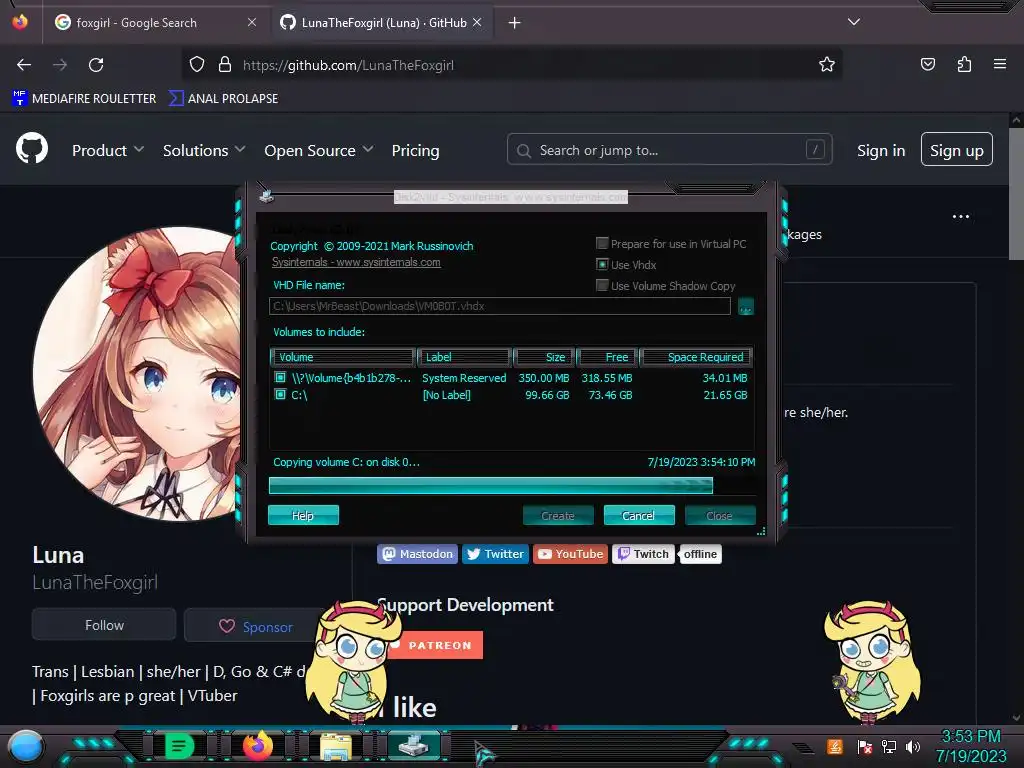Viewport: 1024px width, 768px height.
Task: Open File Explorer from the taskbar
Action: pos(336,746)
